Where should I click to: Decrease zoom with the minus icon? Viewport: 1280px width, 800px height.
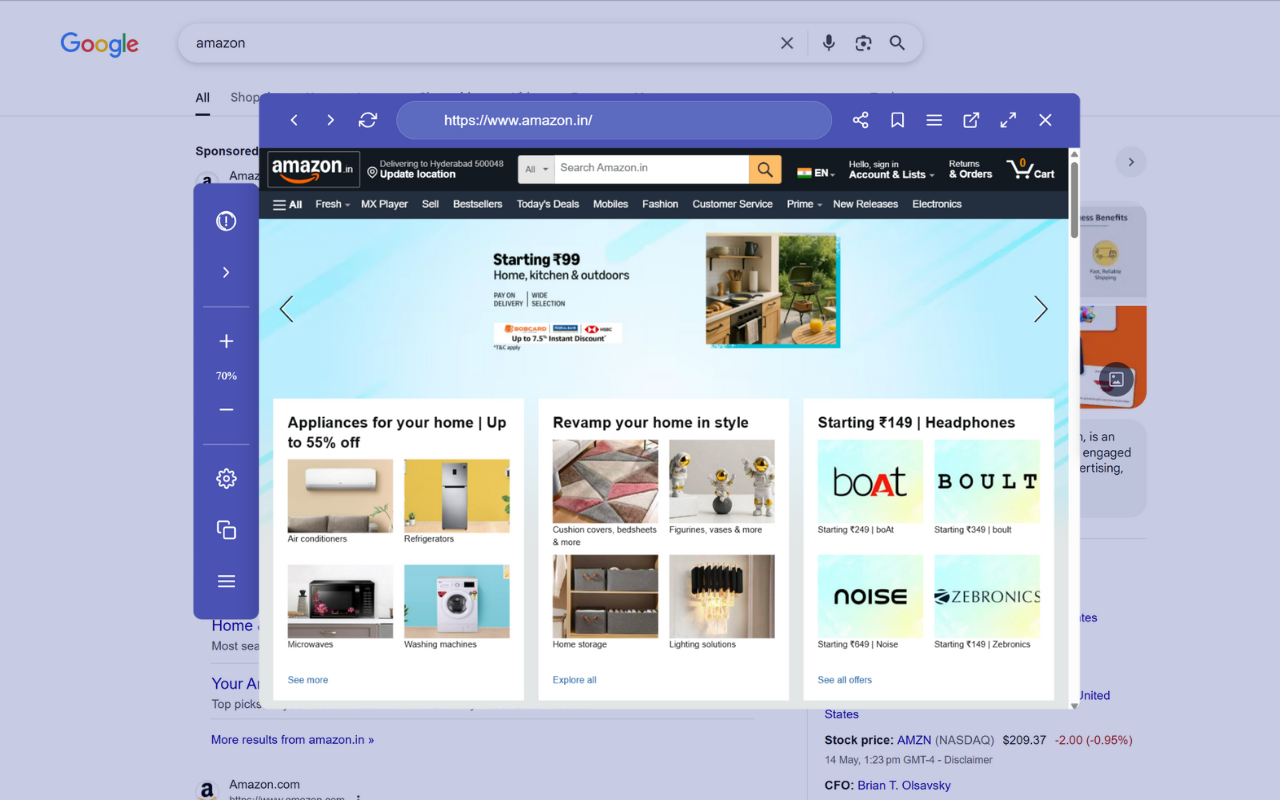point(226,410)
